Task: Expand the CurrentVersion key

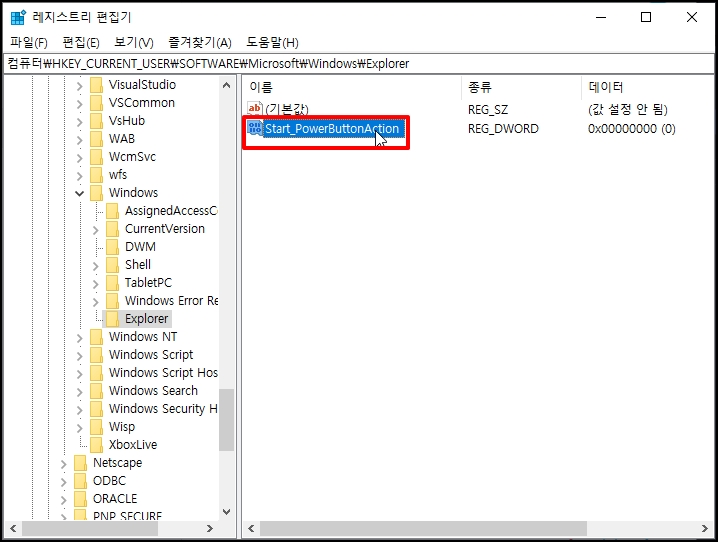Action: coord(96,229)
